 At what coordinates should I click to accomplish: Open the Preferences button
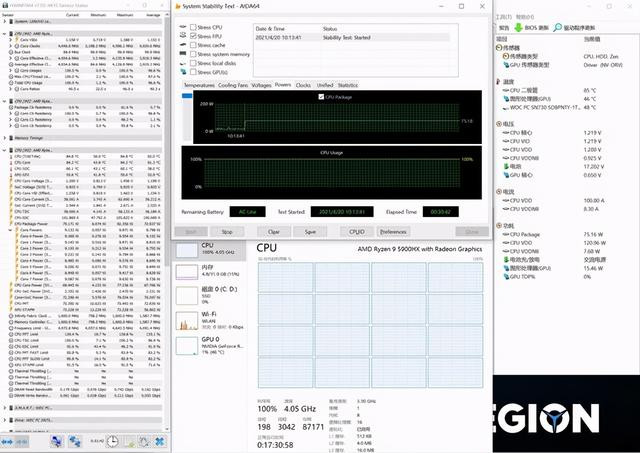[x=393, y=232]
